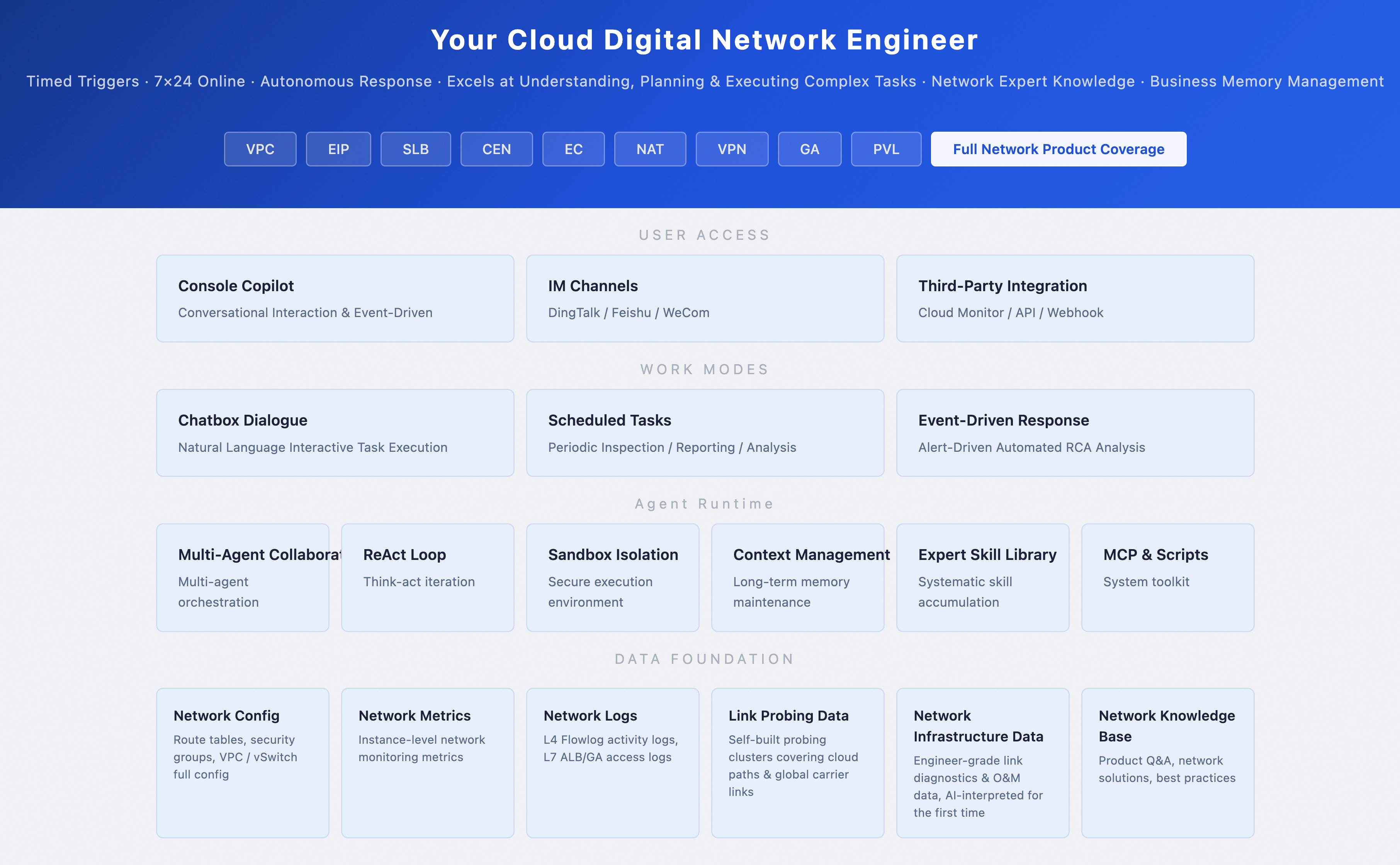Click the NAT product chip
The height and width of the screenshot is (865, 1400).
(x=650, y=149)
